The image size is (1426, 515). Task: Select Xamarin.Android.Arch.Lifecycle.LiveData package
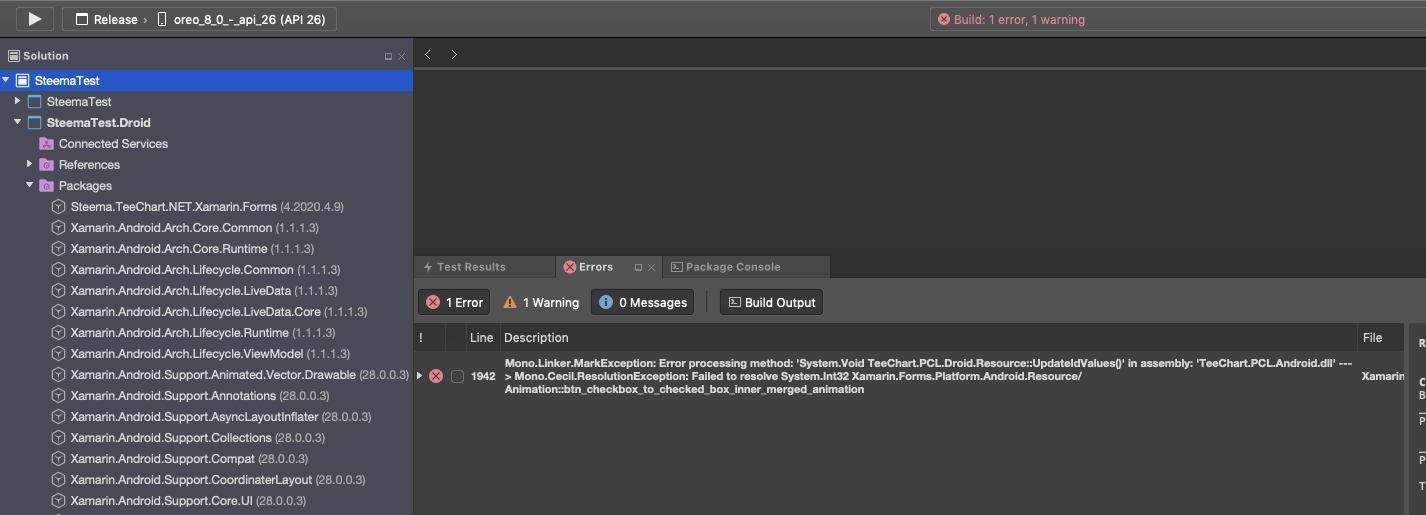[204, 291]
